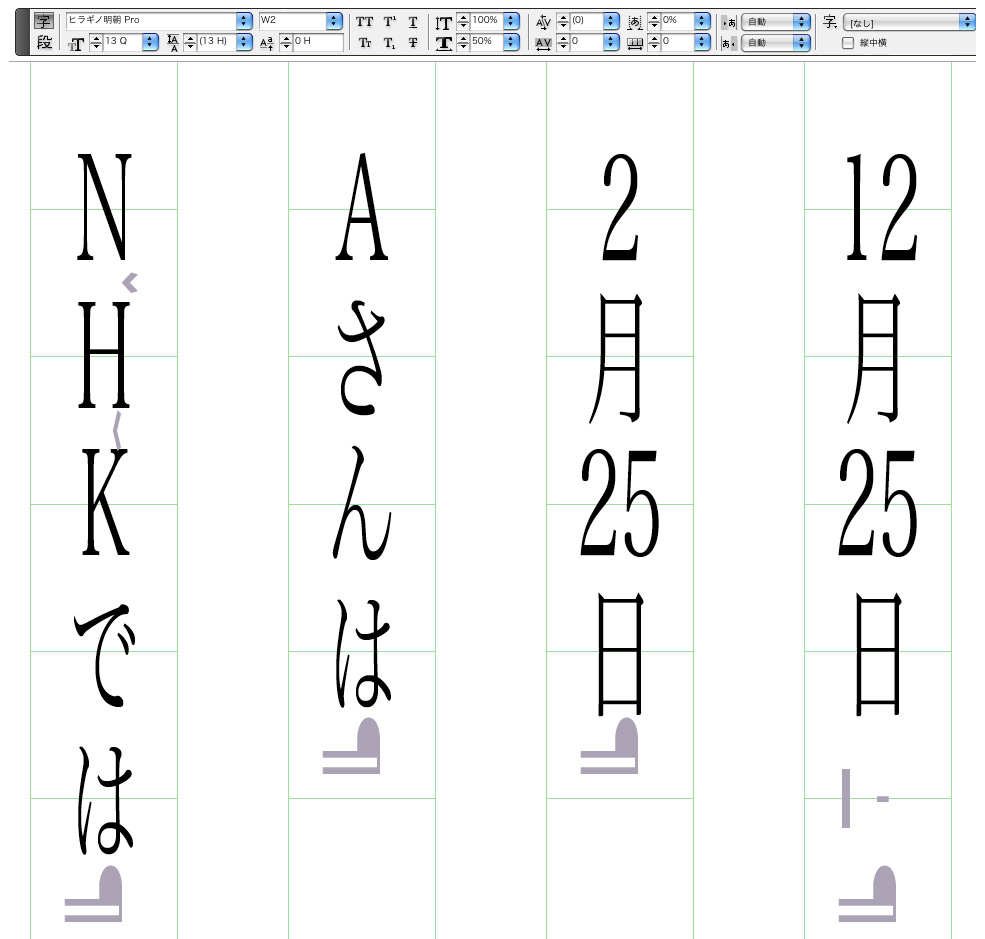Click the single digit 2 above 月
This screenshot has width=985, height=939.
coord(621,207)
